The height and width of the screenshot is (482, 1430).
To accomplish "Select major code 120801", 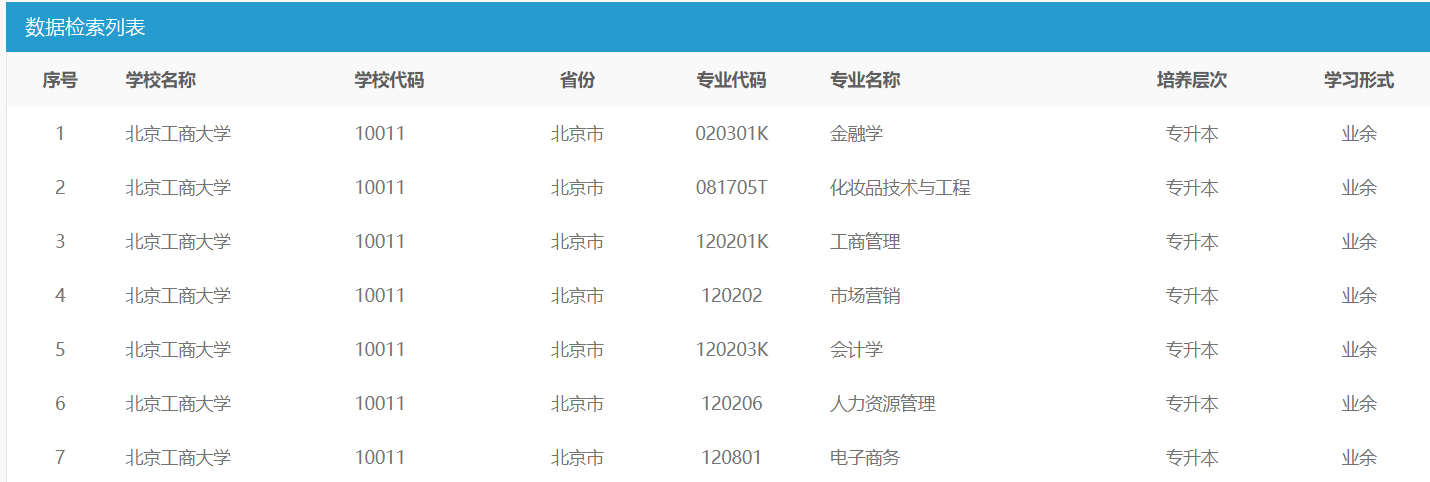I will coord(732,457).
